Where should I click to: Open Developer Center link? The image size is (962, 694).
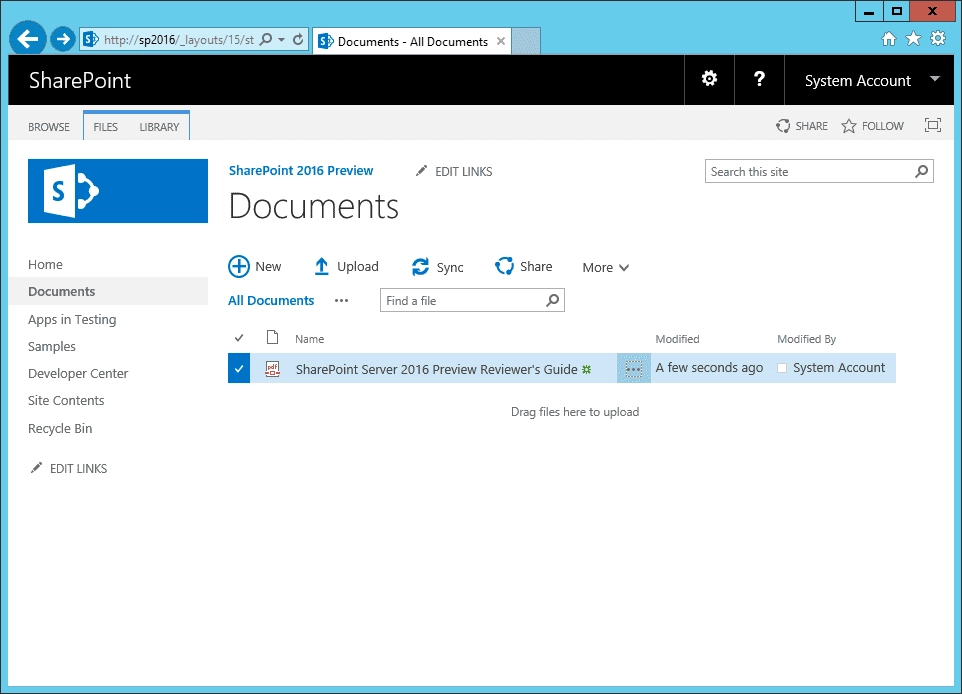(x=78, y=374)
